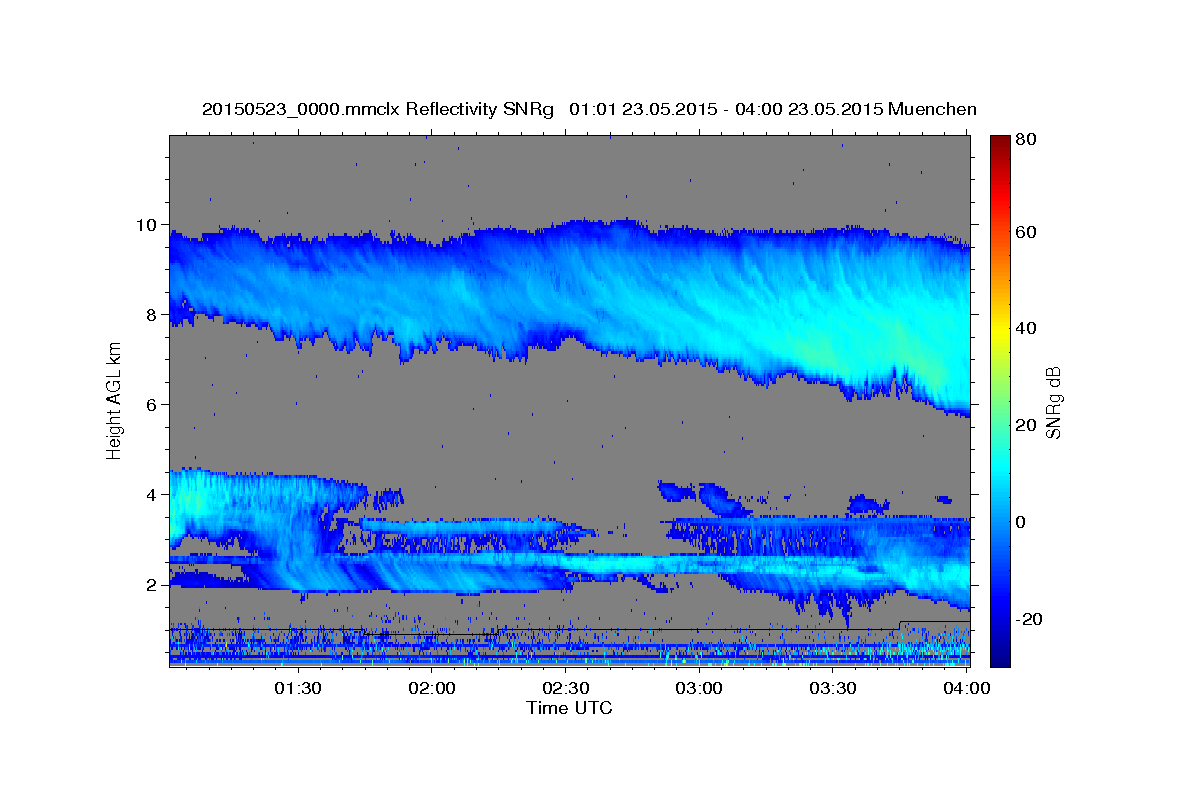1200x800 pixels.
Task: Click the 04:00 time tick label
Action: [966, 688]
